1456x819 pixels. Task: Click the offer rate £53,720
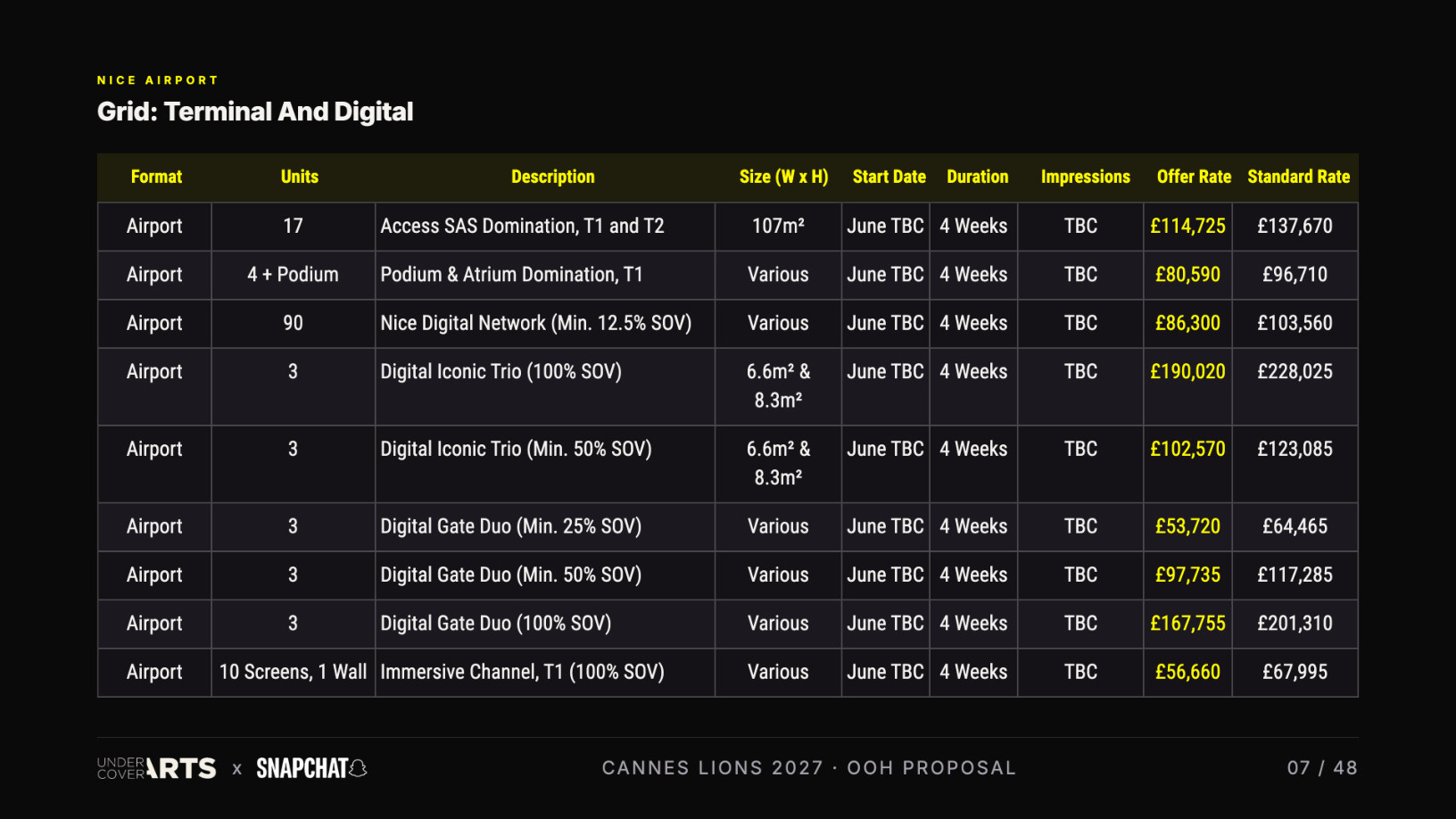point(1187,526)
